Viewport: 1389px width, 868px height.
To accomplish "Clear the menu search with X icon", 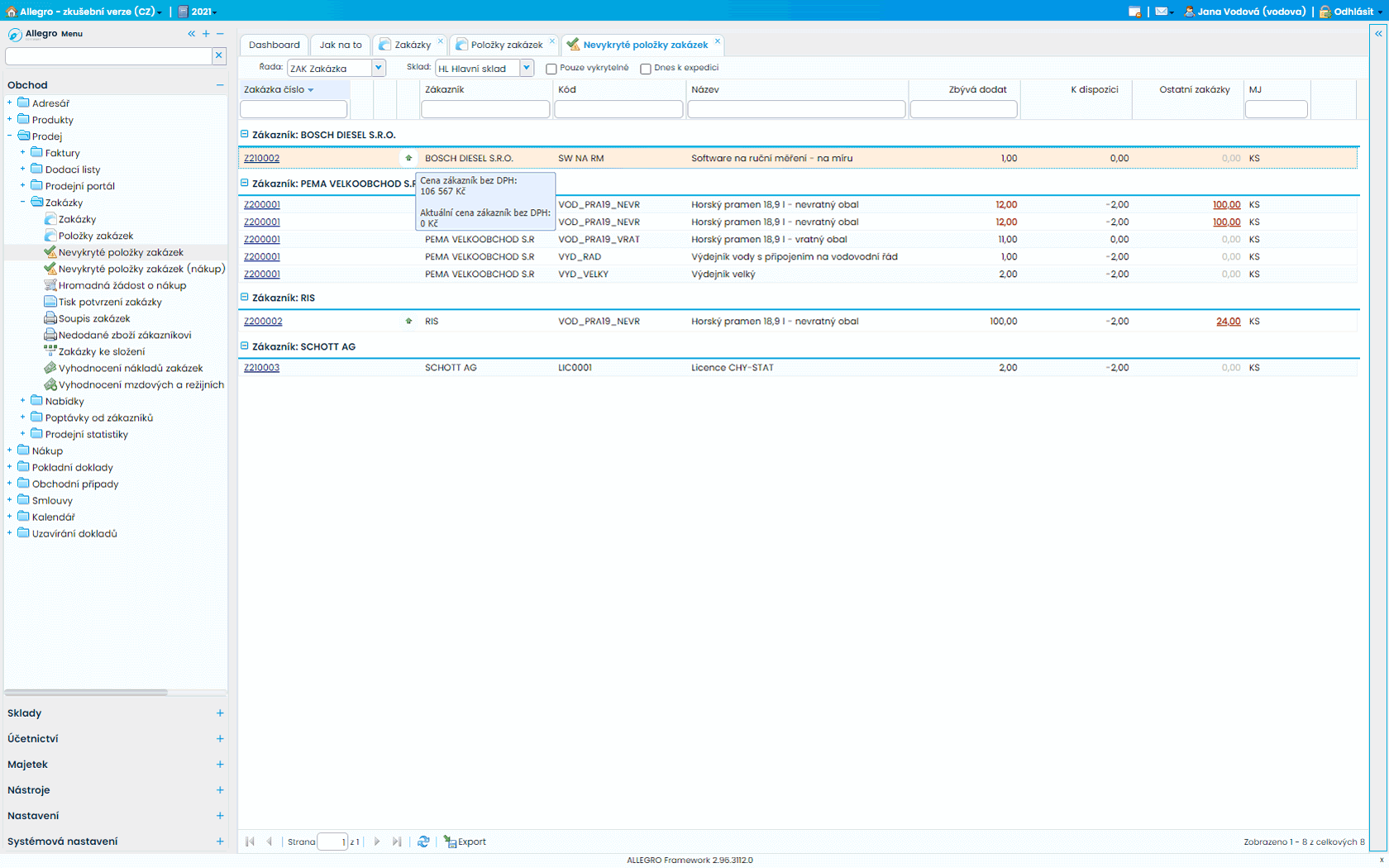I will click(219, 55).
